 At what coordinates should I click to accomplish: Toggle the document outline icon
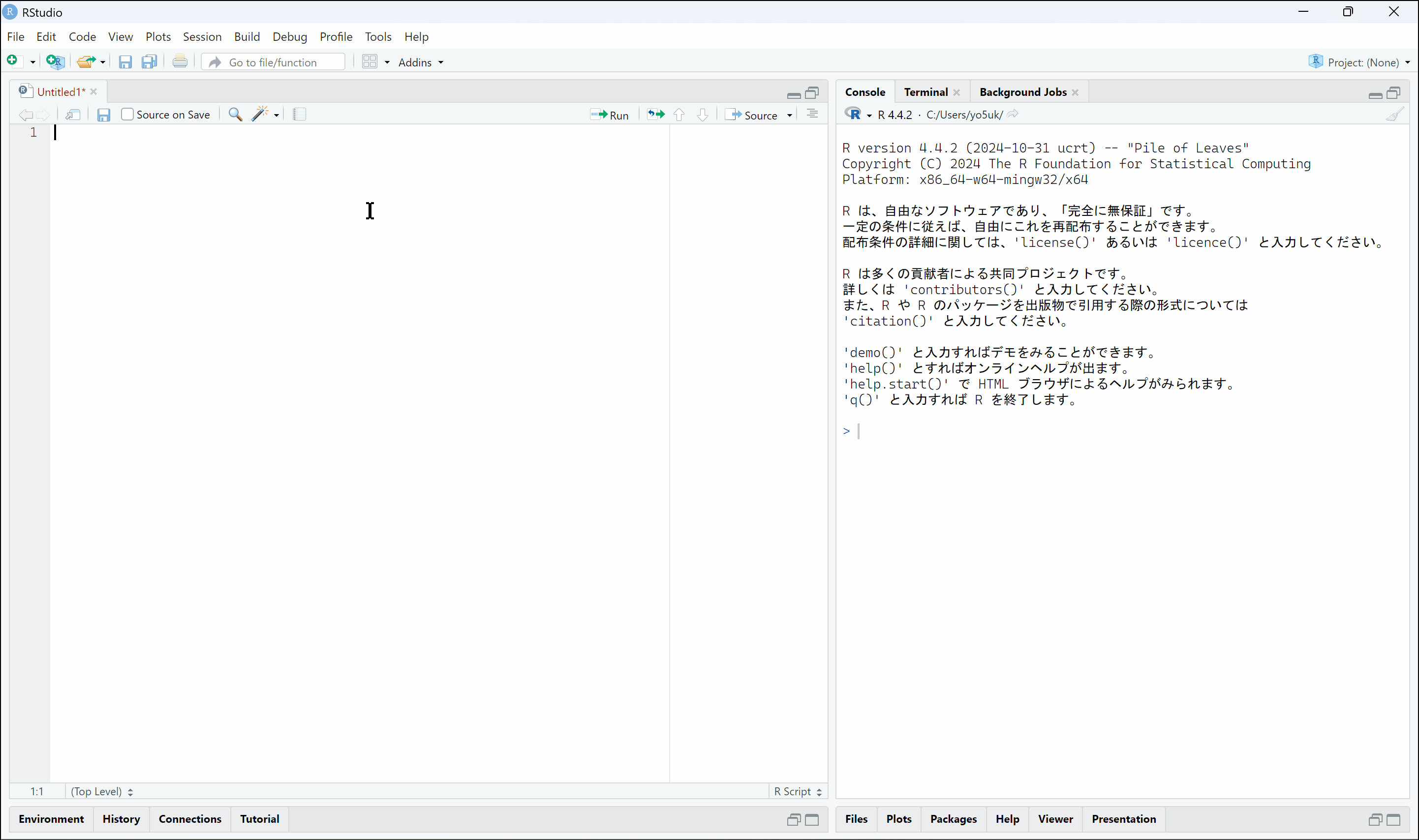click(x=812, y=114)
